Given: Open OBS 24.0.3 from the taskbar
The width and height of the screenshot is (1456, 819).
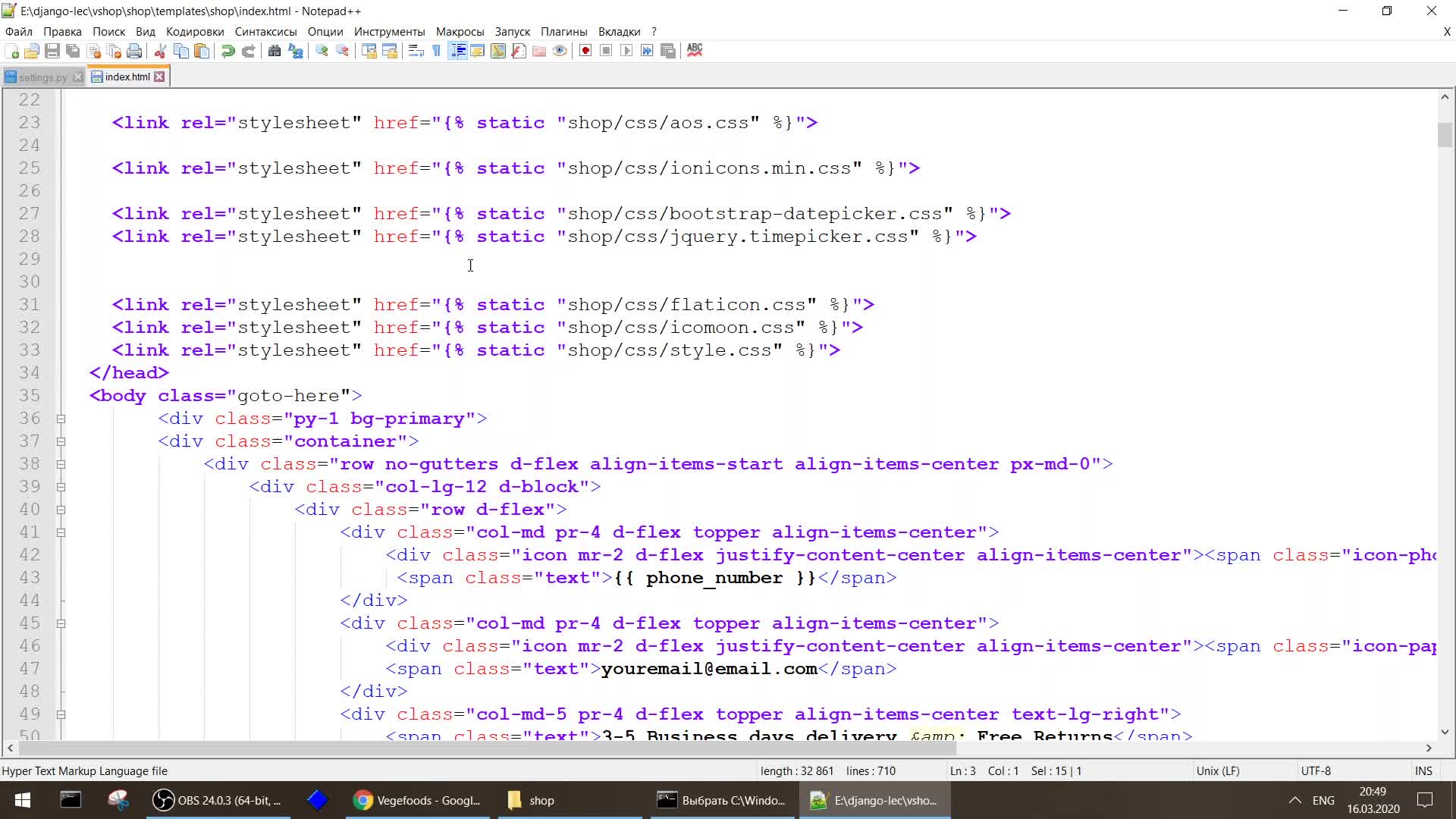Looking at the screenshot, I should coord(218,800).
